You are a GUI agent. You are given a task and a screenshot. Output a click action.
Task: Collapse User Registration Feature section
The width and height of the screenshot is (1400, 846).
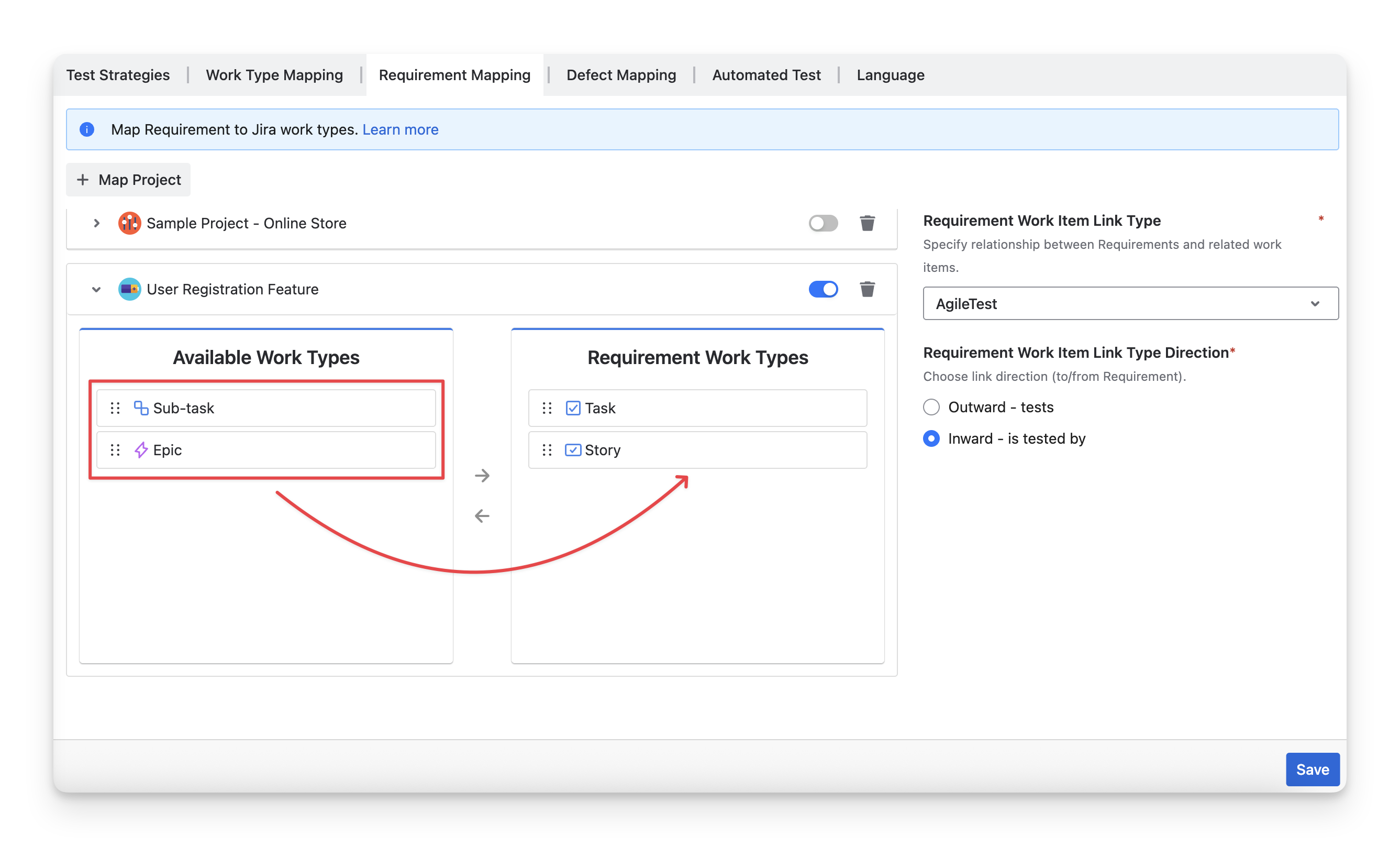point(96,289)
